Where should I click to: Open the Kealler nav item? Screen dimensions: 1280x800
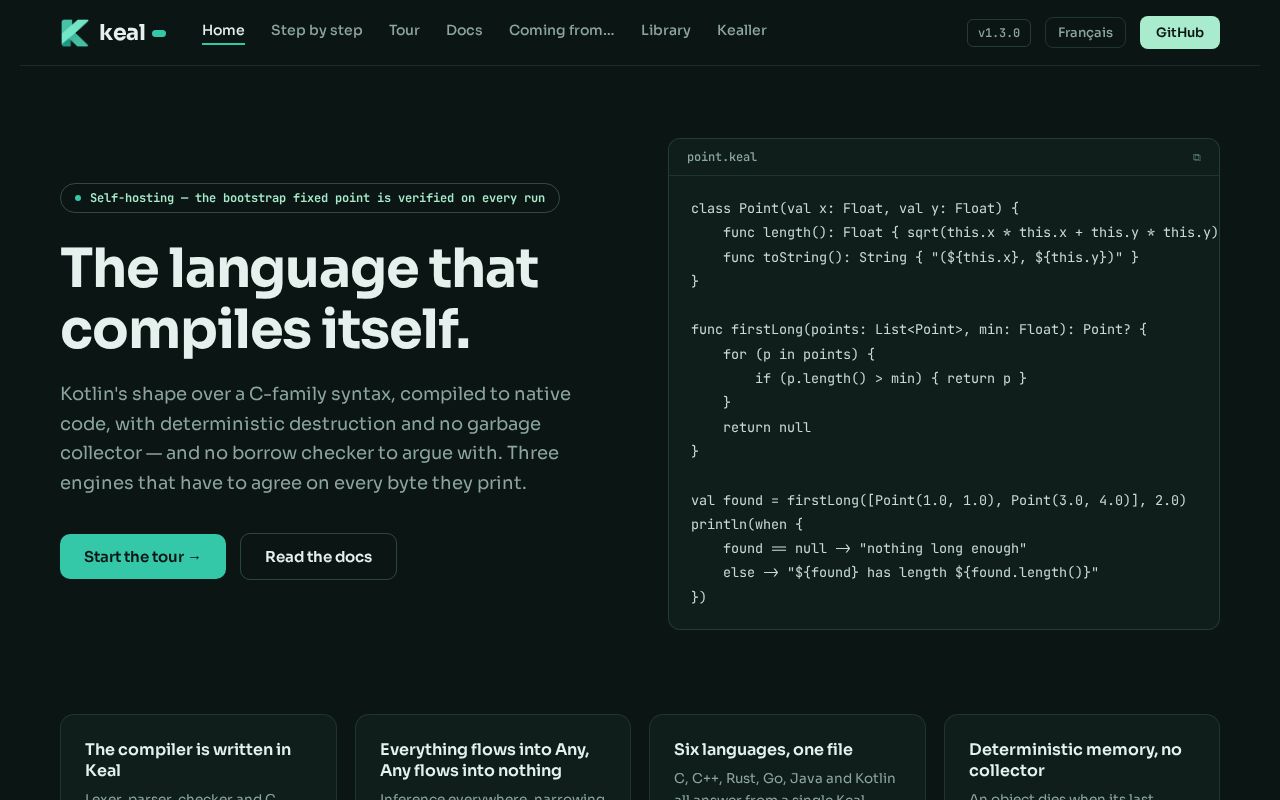(x=742, y=30)
